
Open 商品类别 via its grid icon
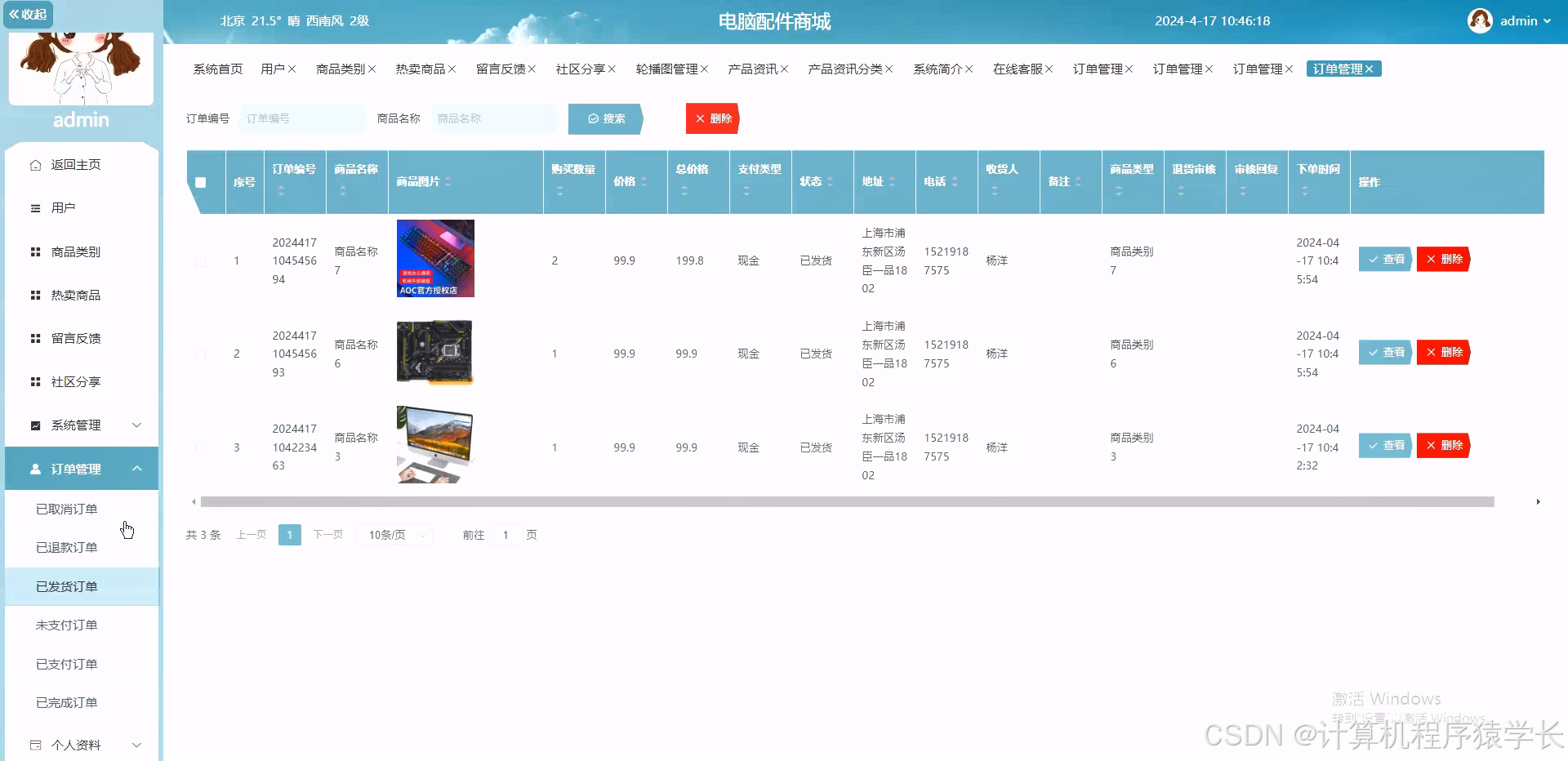(35, 251)
